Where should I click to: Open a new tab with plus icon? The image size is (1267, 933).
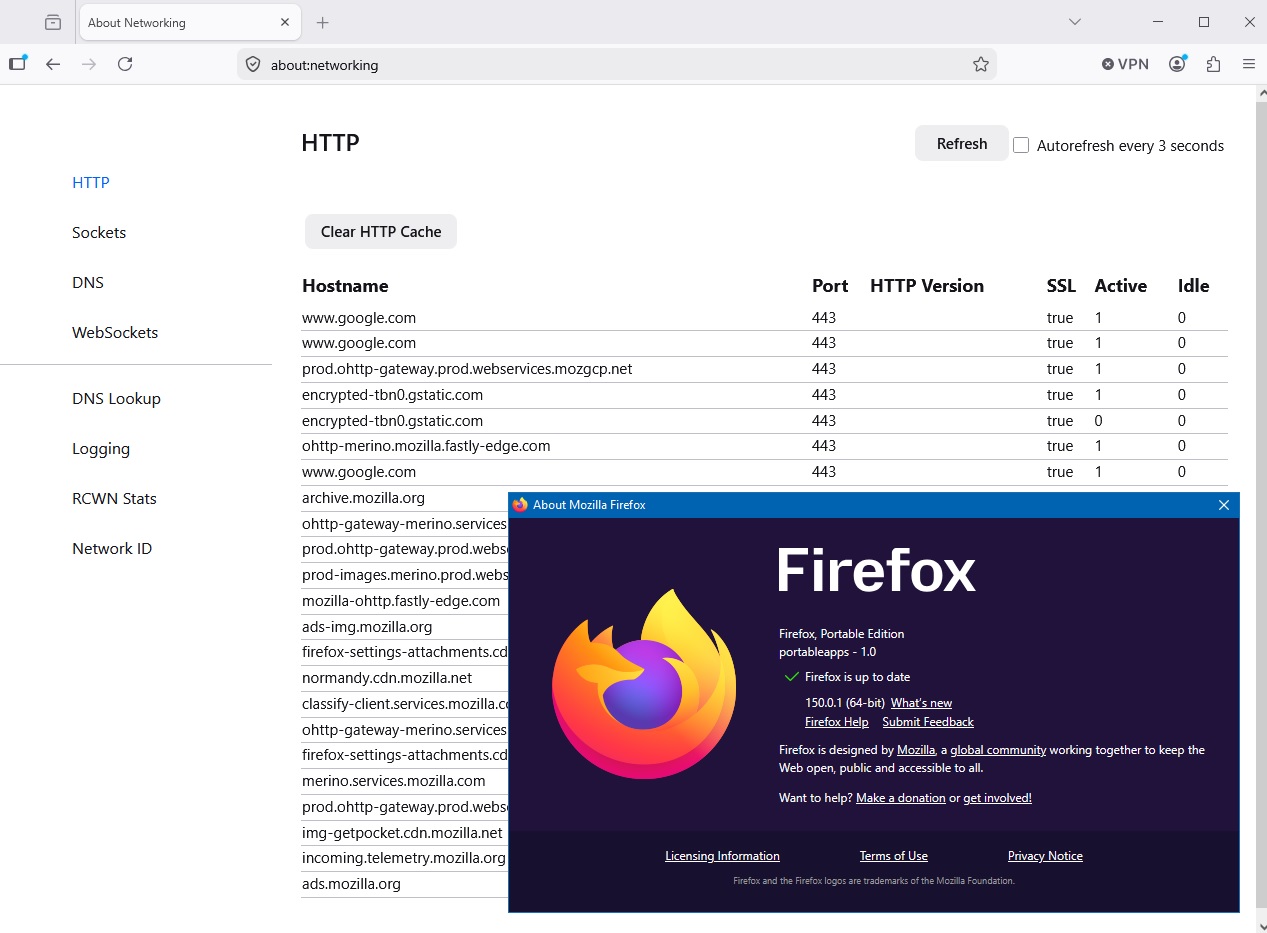[x=322, y=22]
